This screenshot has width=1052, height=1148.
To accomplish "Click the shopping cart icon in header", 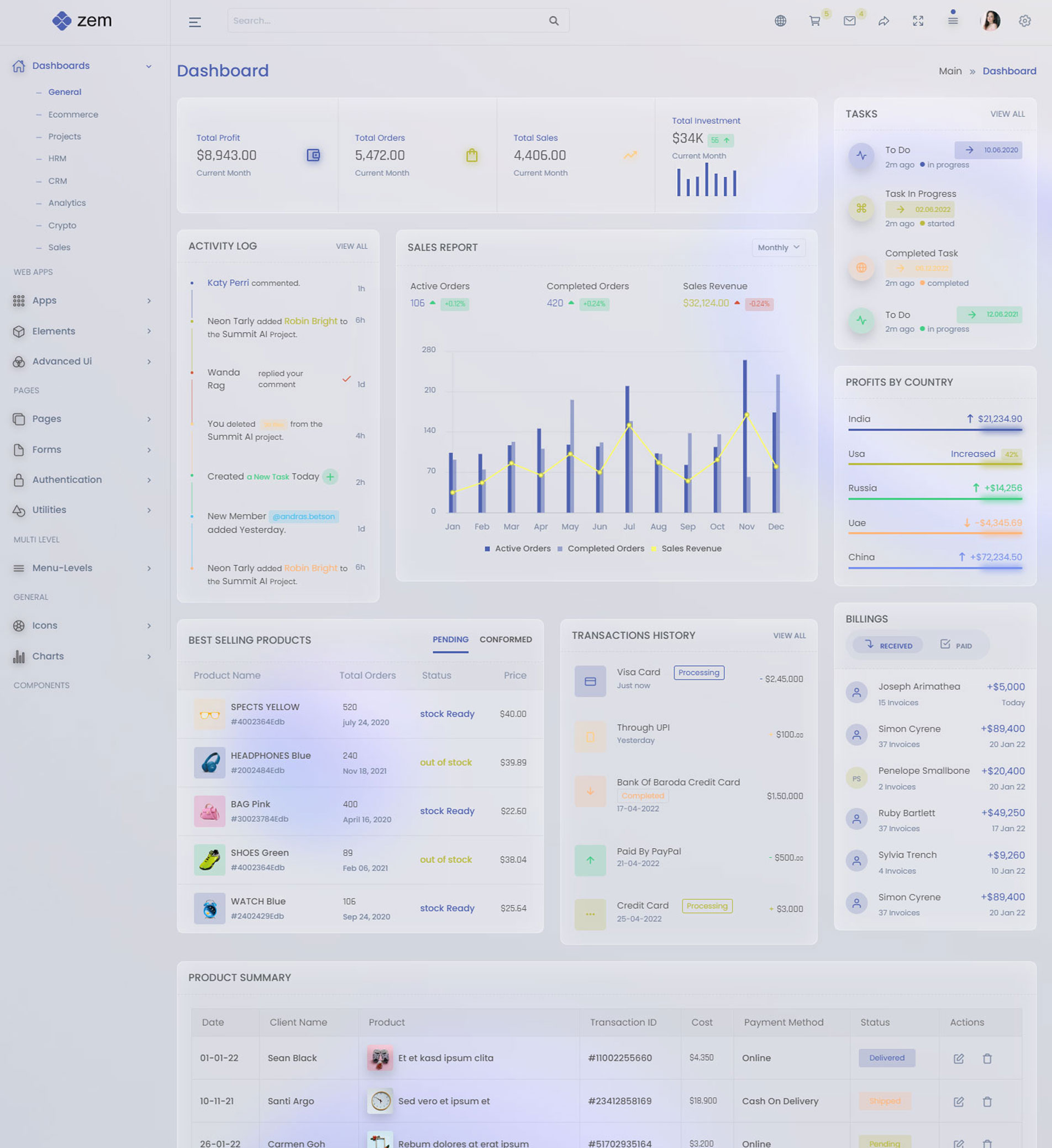I will [815, 21].
